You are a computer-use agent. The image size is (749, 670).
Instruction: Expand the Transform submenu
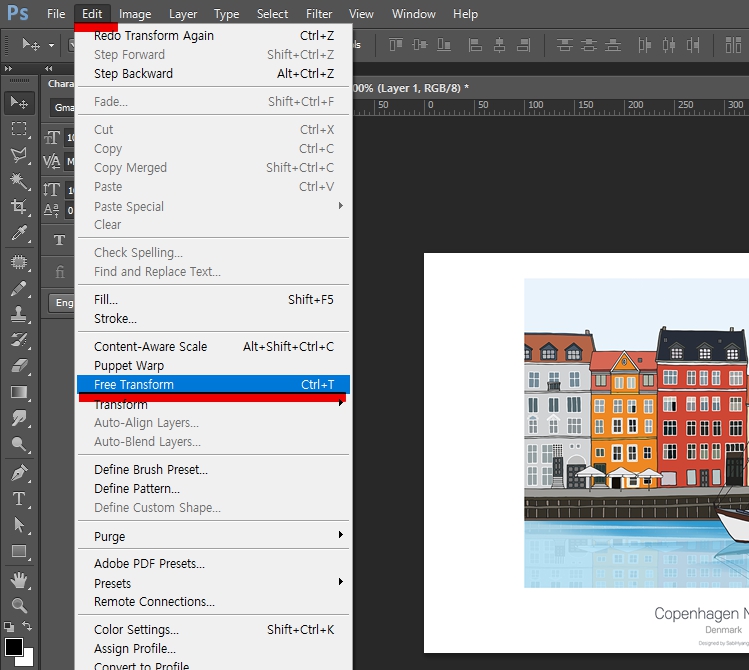click(x=340, y=403)
